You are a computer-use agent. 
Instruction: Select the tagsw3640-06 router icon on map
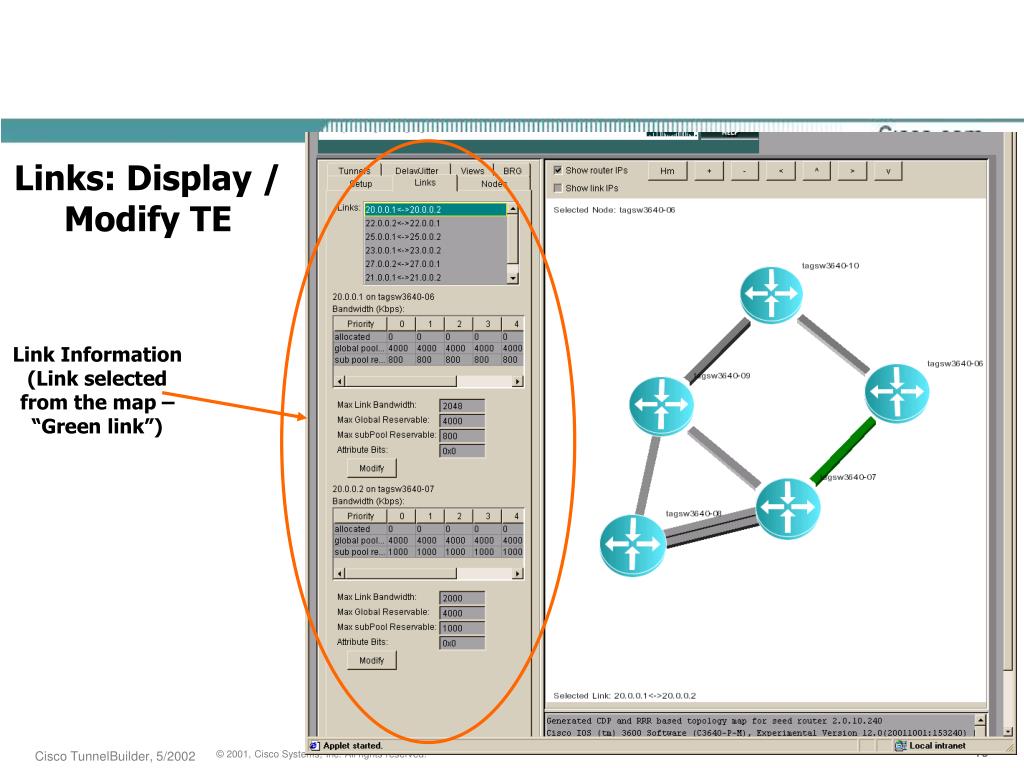click(897, 391)
